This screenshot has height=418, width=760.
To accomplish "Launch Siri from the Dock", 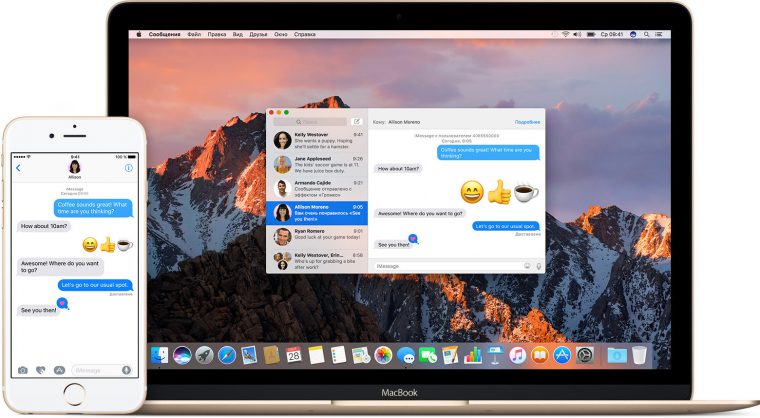I will [182, 355].
